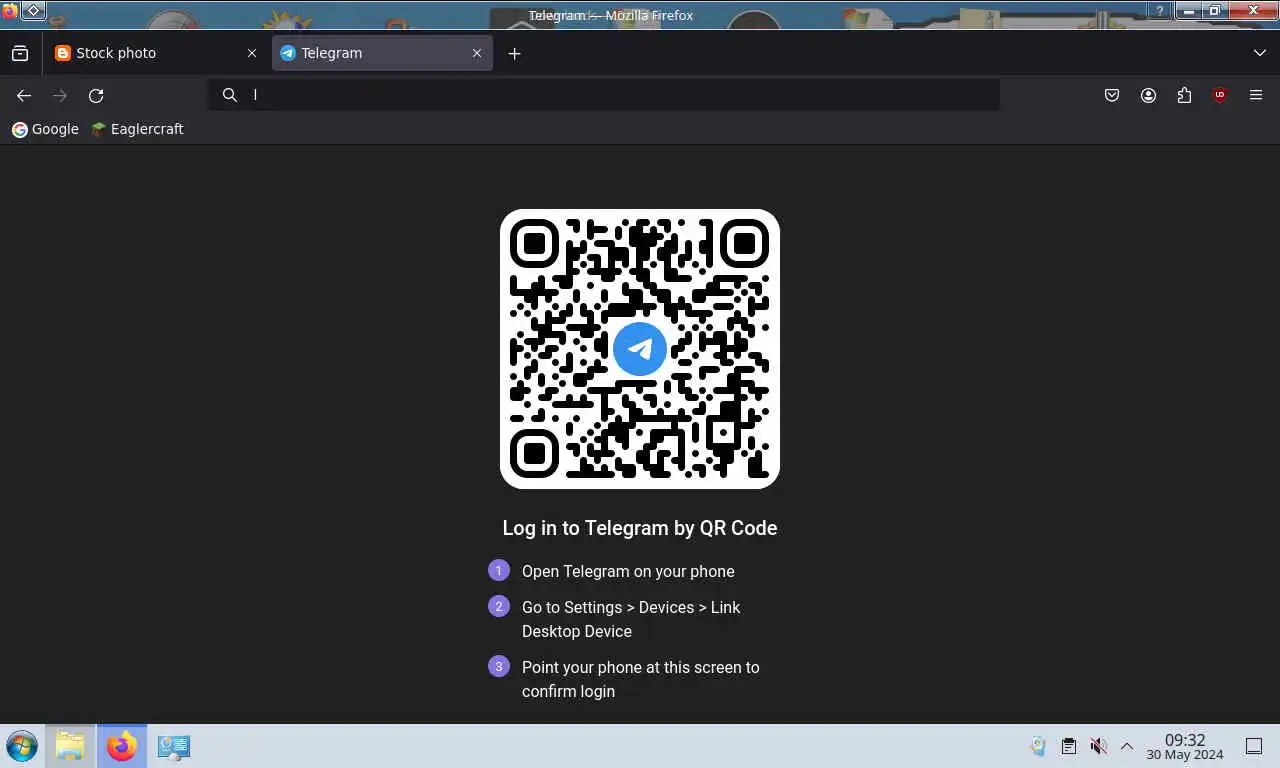Open the file manager from taskbar
This screenshot has height=768, width=1280.
tap(70, 746)
